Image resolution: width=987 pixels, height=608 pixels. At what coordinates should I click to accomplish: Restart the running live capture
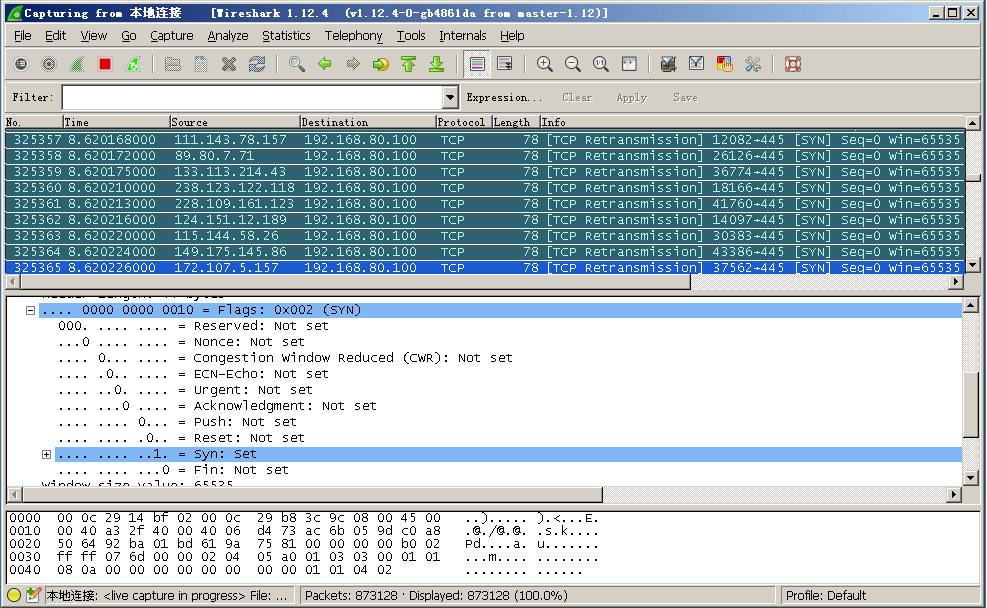coord(133,64)
